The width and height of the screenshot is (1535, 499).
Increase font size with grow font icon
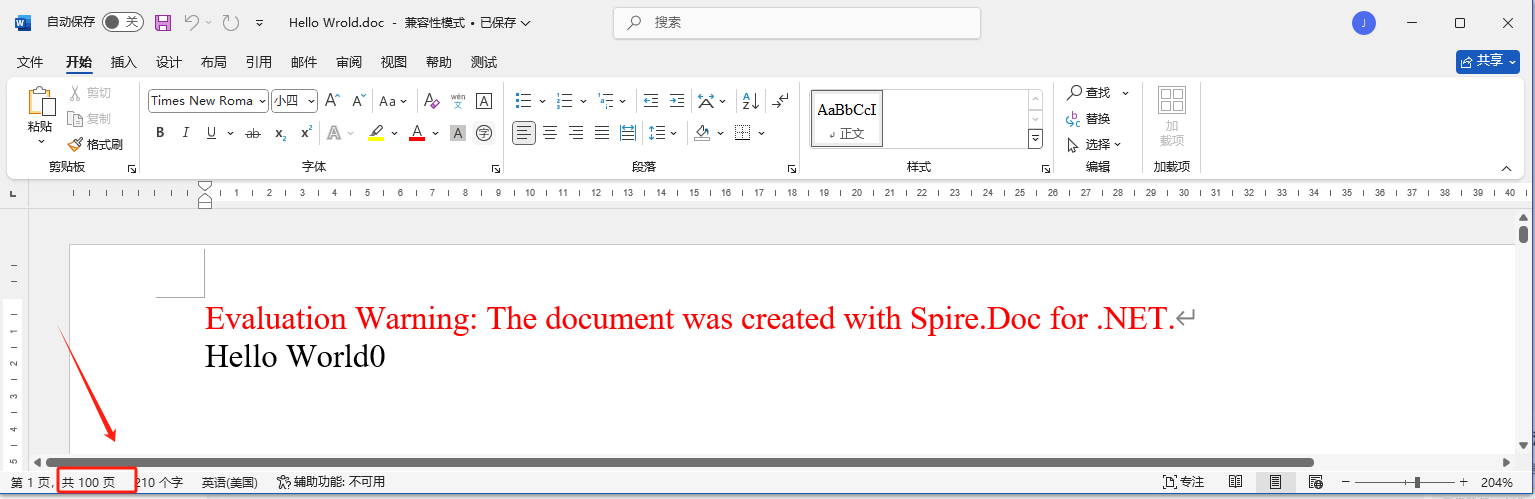[x=333, y=101]
